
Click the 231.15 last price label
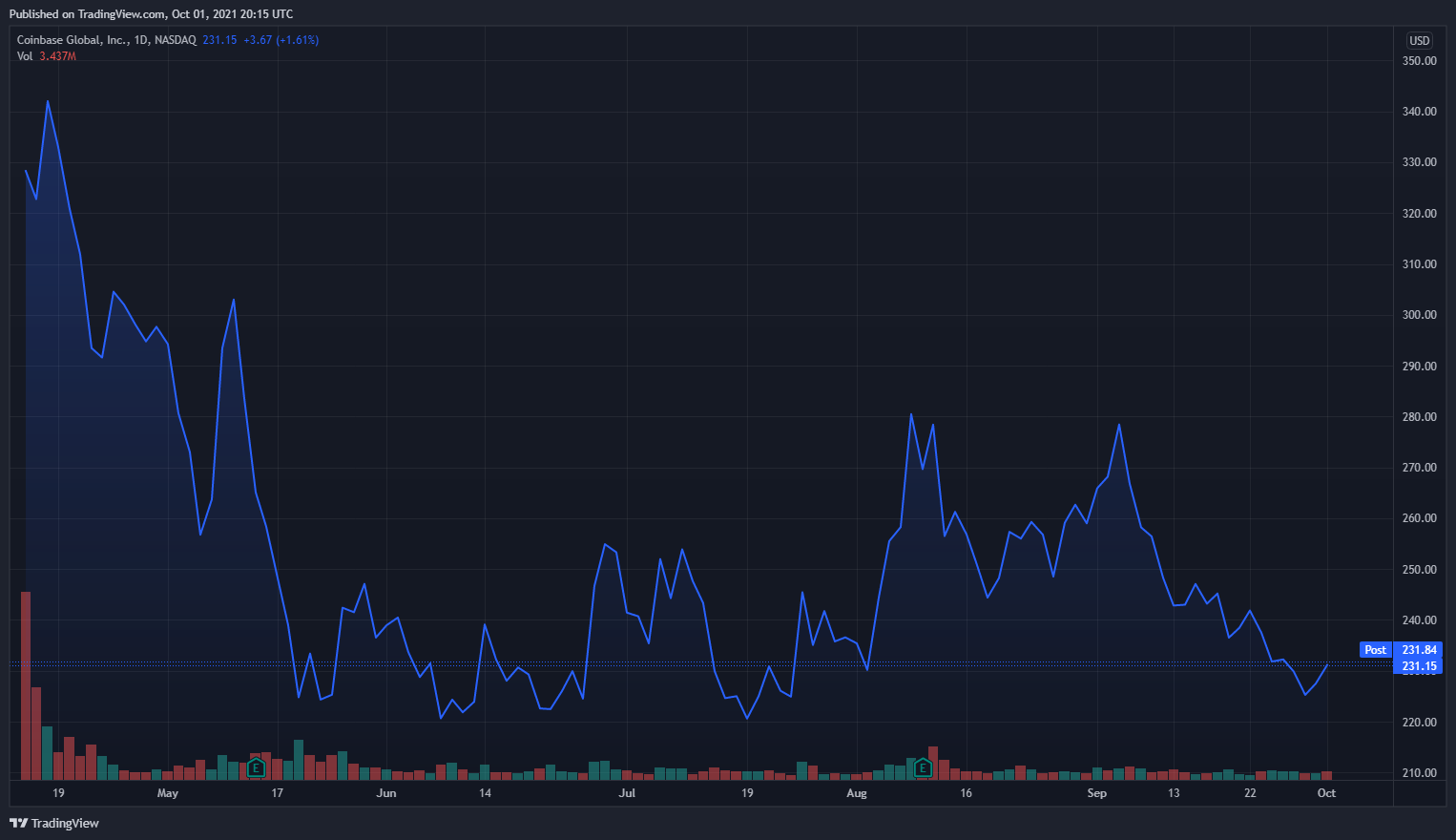(1419, 666)
